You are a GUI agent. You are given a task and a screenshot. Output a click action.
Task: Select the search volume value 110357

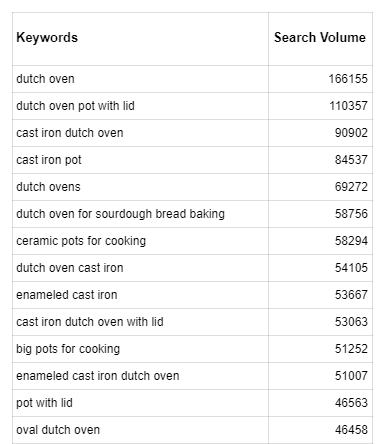[348, 106]
